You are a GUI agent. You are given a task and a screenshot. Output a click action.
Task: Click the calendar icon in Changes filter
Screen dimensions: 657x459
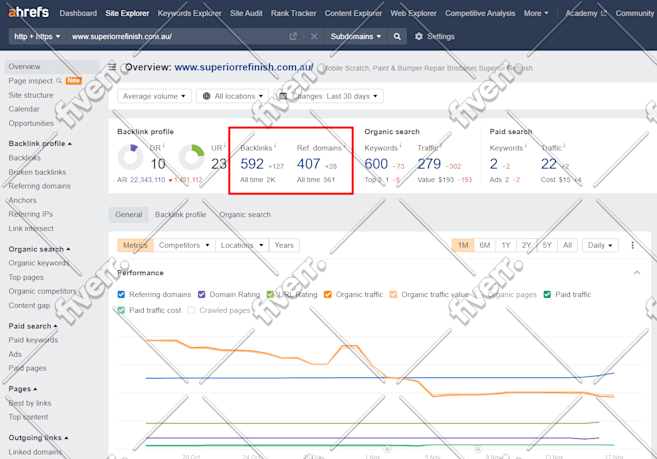pyautogui.click(x=283, y=96)
